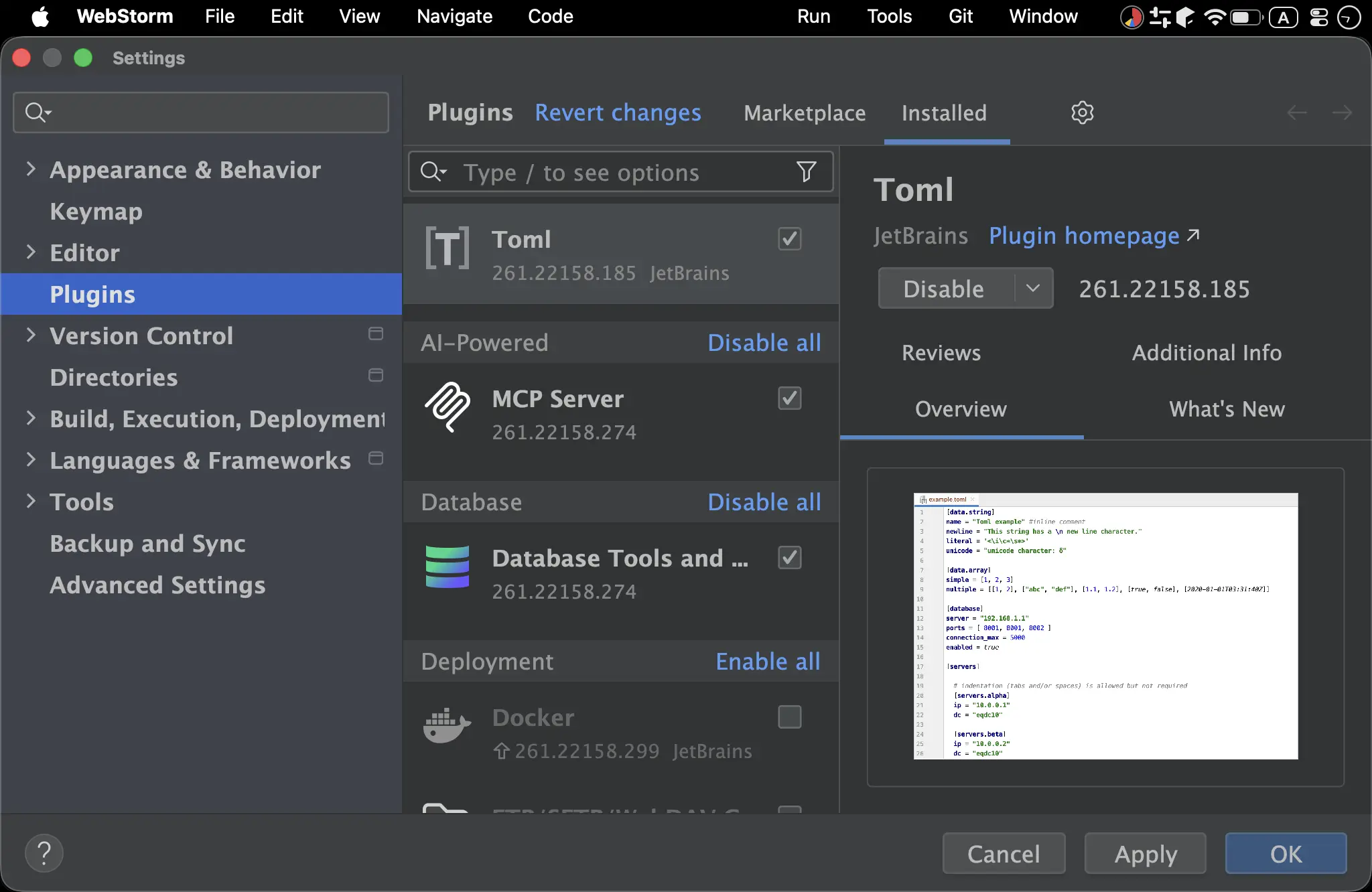Open macOS Control Center icon
This screenshot has width=1372, height=892.
(x=1318, y=17)
